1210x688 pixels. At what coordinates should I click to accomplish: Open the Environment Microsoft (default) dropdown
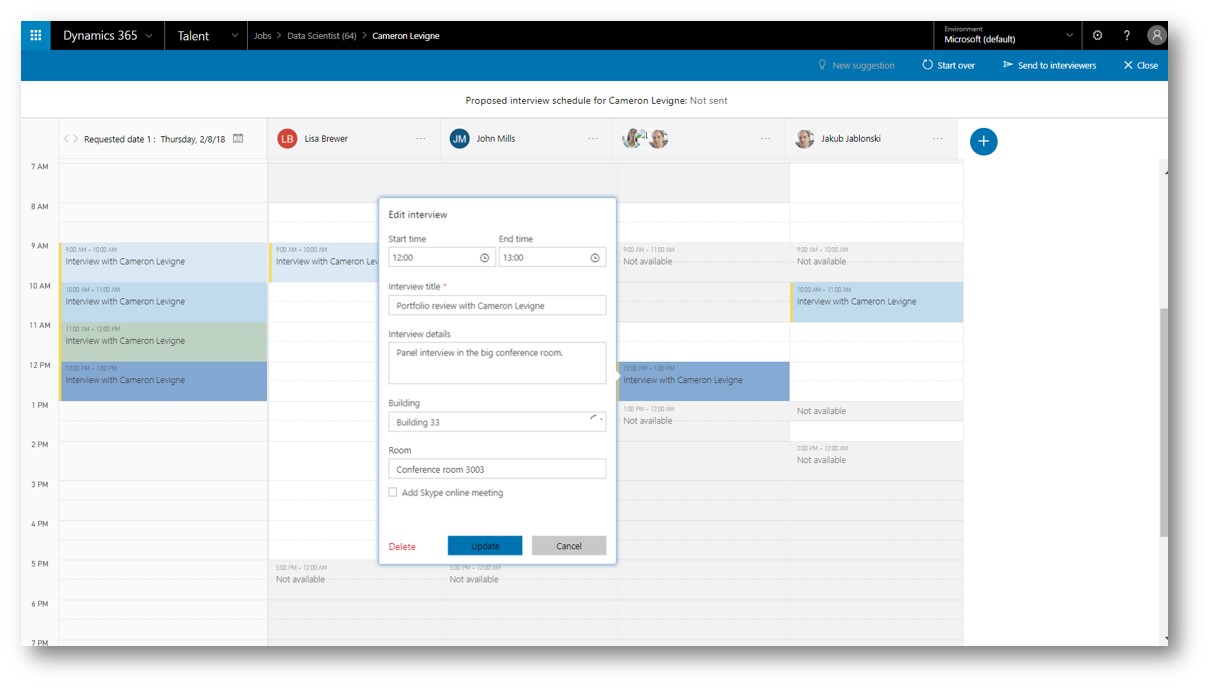(1070, 36)
